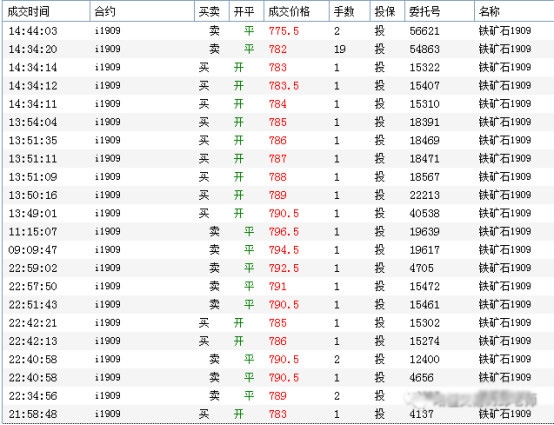Select the trade priced at 796.5
The image size is (554, 425).
(x=278, y=232)
